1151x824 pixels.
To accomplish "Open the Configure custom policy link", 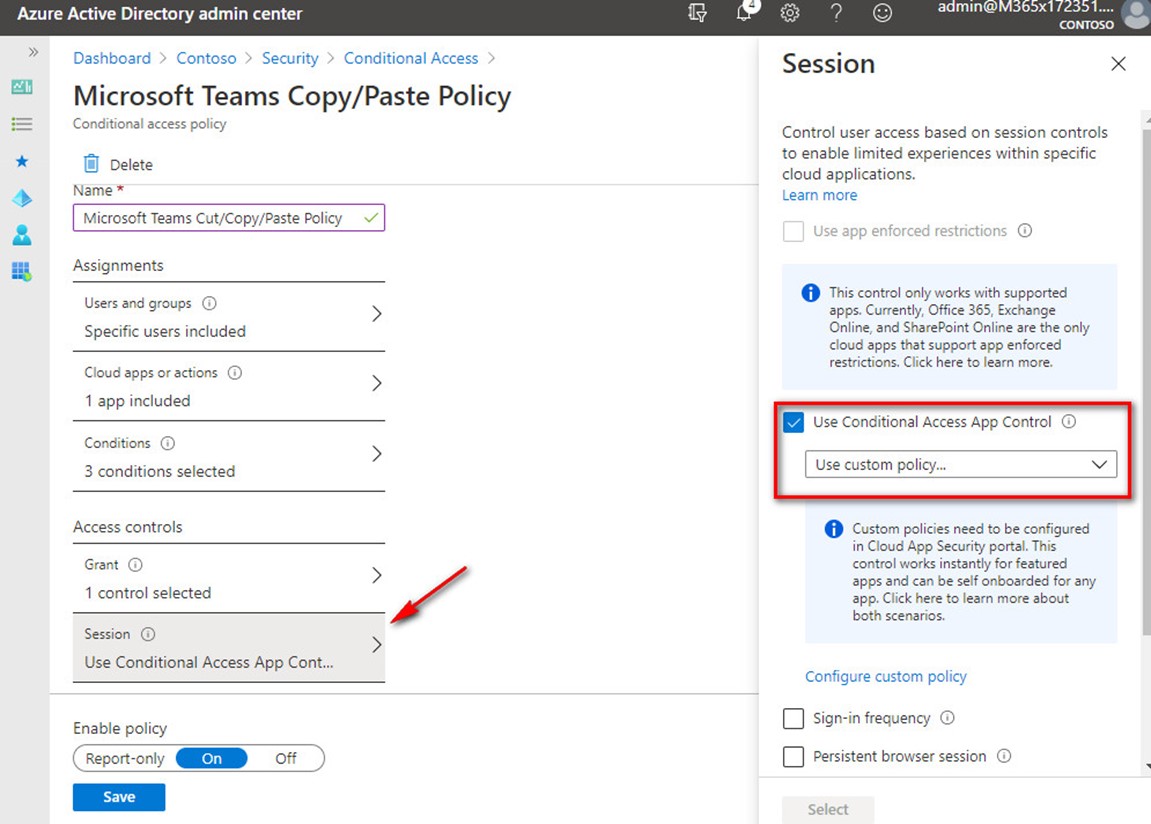I will coord(886,676).
